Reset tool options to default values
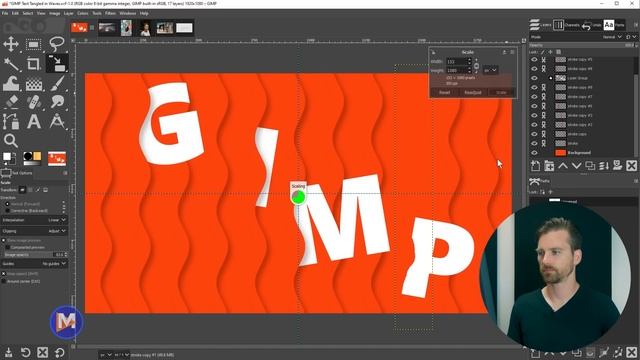 click(x=60, y=353)
